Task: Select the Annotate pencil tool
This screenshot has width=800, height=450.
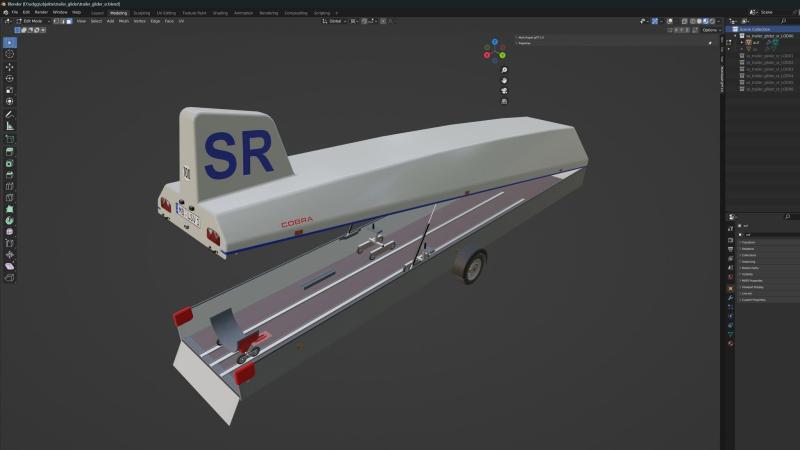Action: [10, 115]
